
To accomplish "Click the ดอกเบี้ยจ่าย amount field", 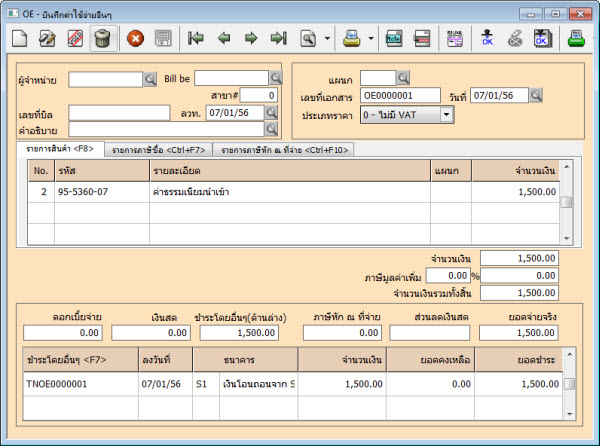I will pos(63,333).
